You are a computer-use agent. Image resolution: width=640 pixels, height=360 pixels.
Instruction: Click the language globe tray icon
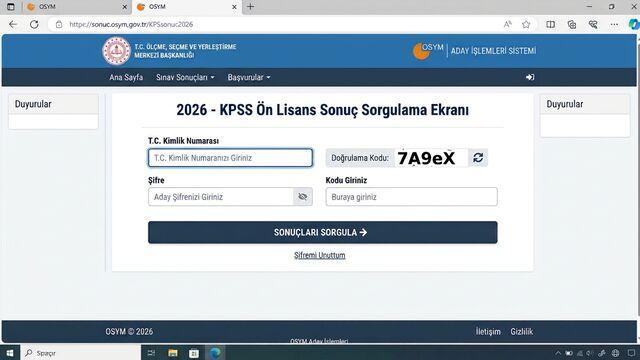tap(615, 353)
